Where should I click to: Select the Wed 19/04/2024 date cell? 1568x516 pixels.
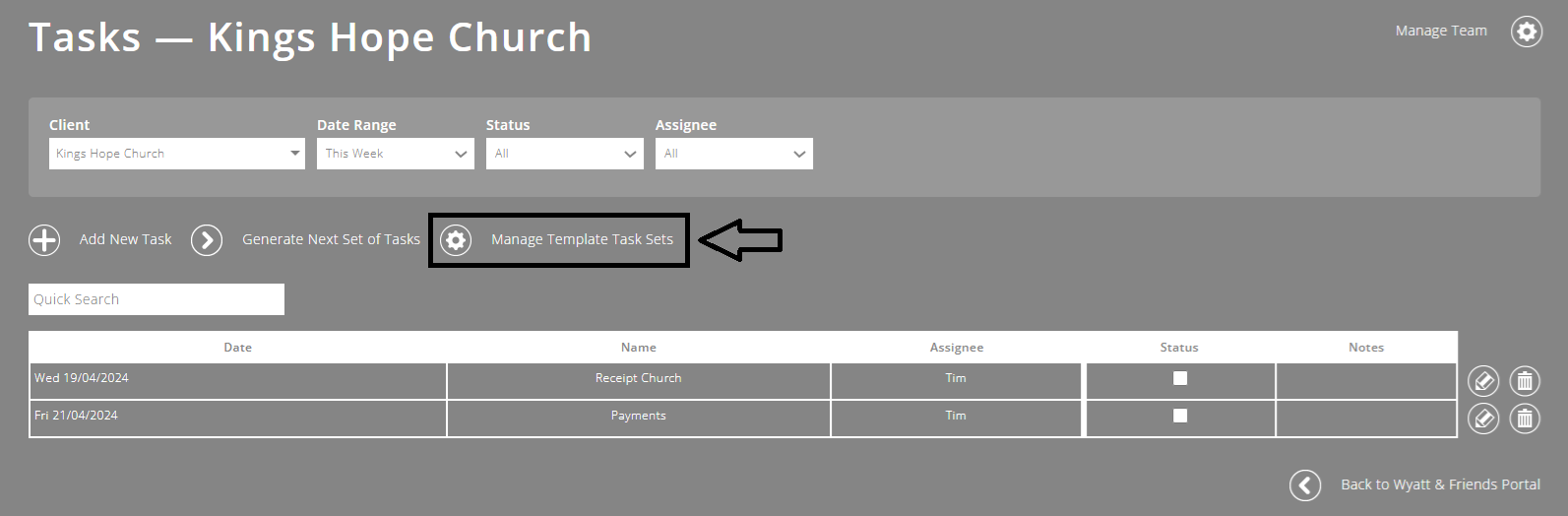pyautogui.click(x=238, y=381)
